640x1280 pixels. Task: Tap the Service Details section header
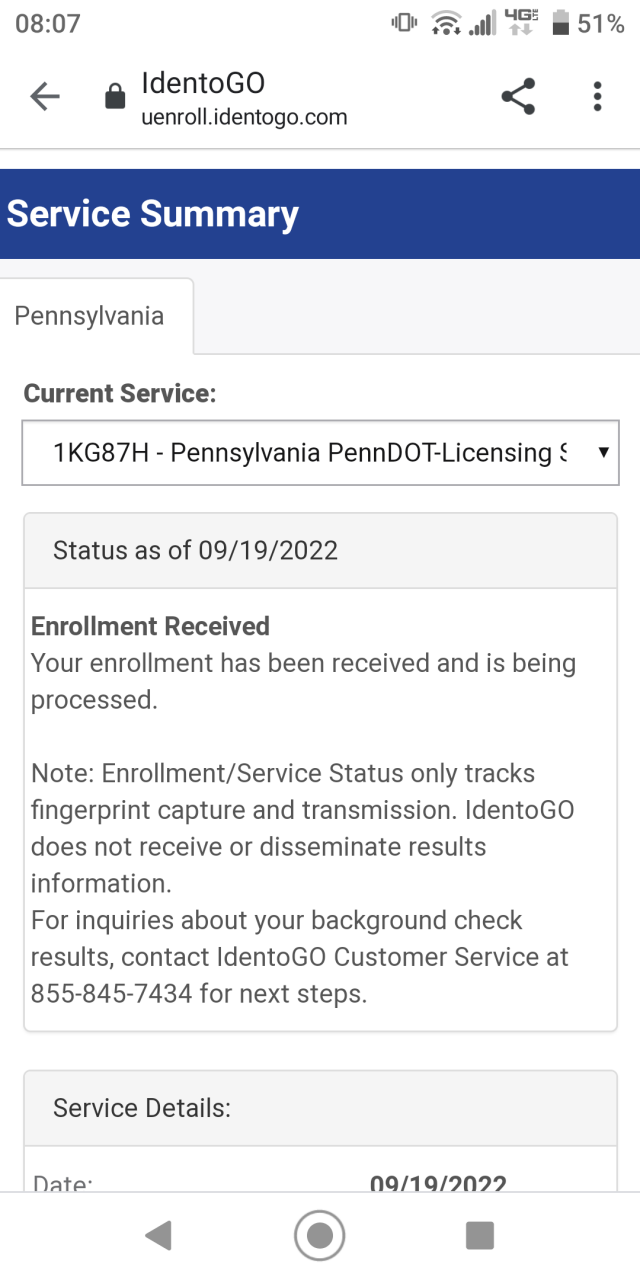tap(142, 1108)
